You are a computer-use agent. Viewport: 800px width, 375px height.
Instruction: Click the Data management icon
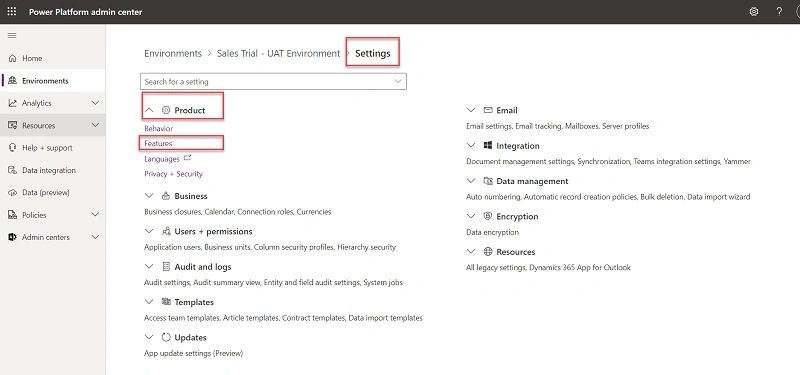pos(488,181)
